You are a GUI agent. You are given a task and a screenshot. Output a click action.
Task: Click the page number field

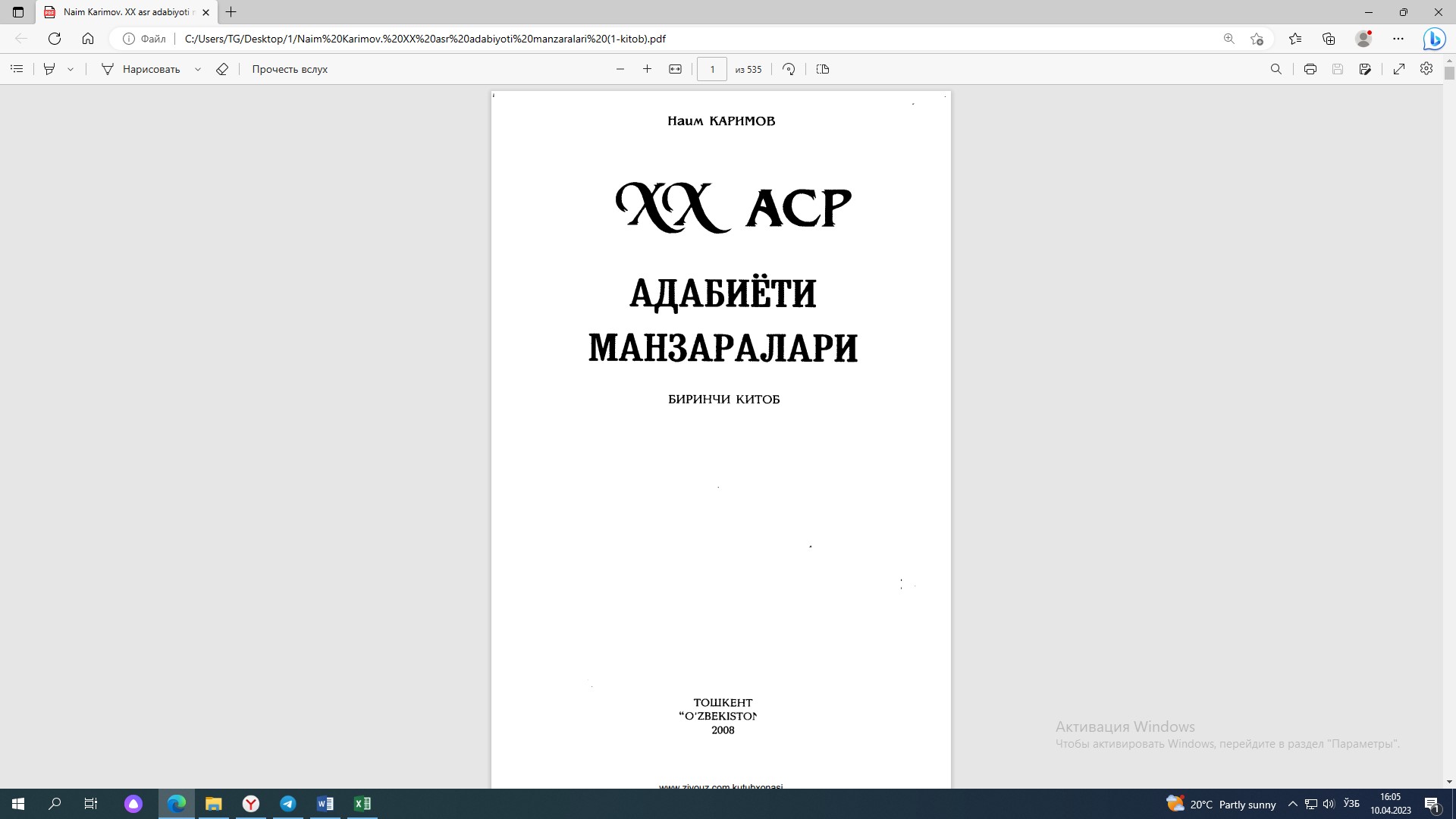[x=712, y=69]
